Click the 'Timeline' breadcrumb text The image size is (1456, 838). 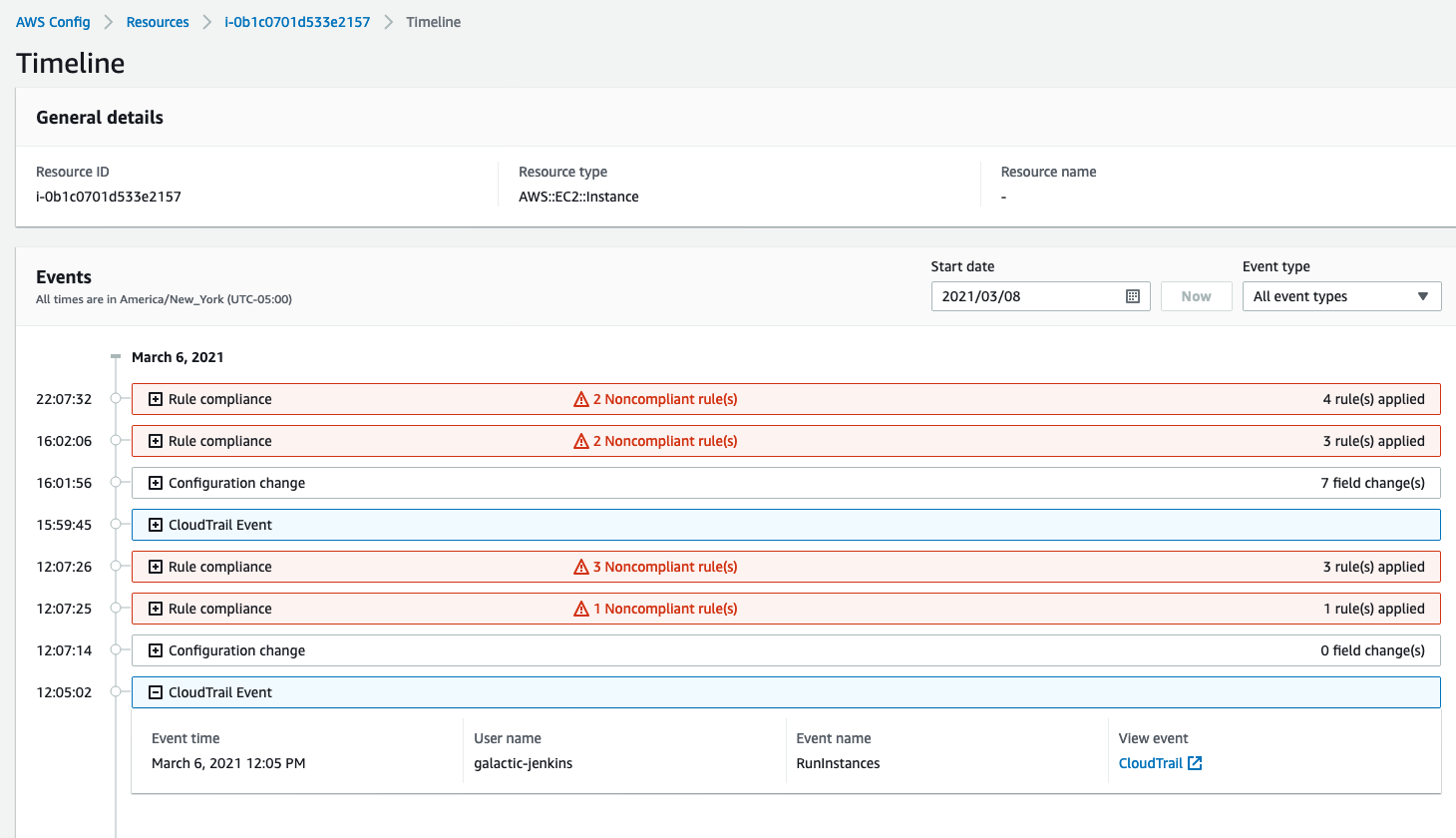[x=434, y=22]
